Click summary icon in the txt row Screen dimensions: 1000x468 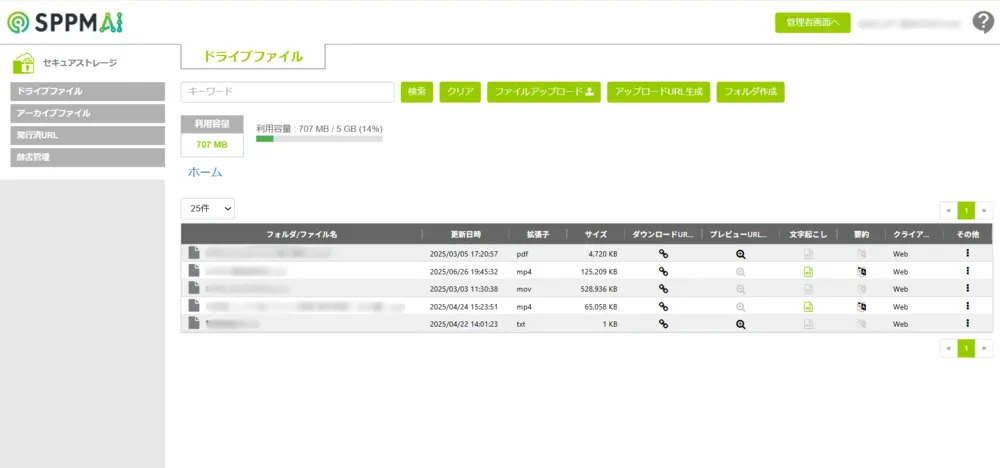[x=862, y=324]
